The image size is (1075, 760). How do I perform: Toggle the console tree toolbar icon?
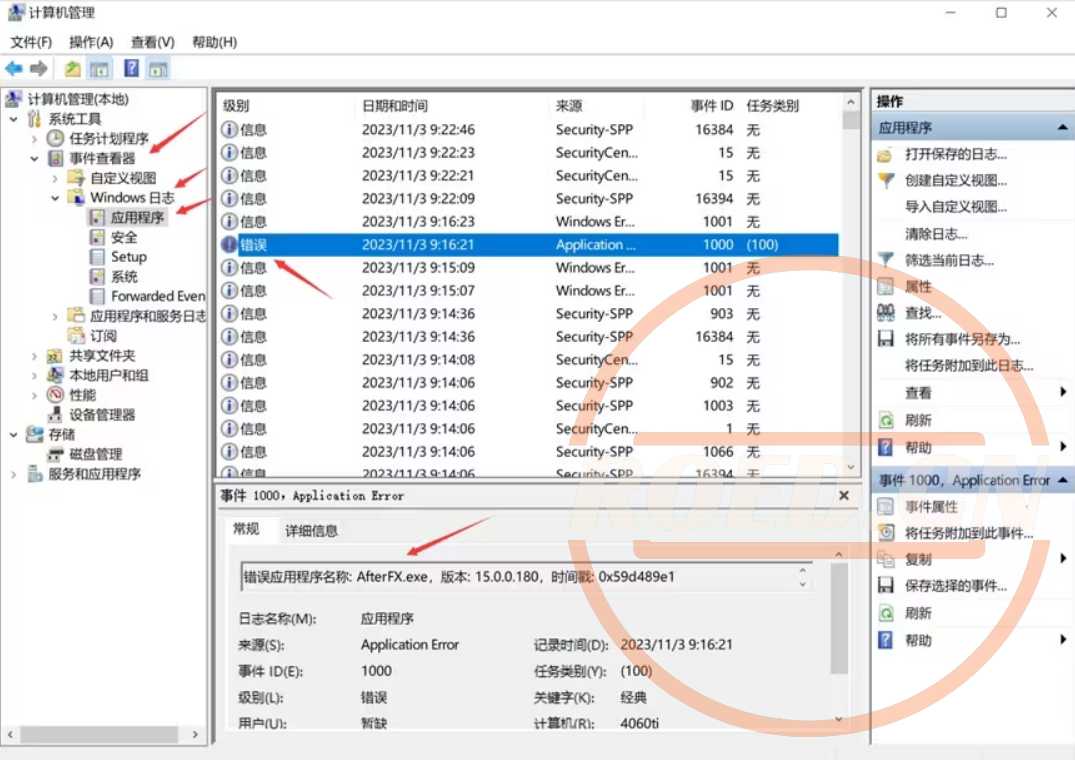pyautogui.click(x=99, y=68)
